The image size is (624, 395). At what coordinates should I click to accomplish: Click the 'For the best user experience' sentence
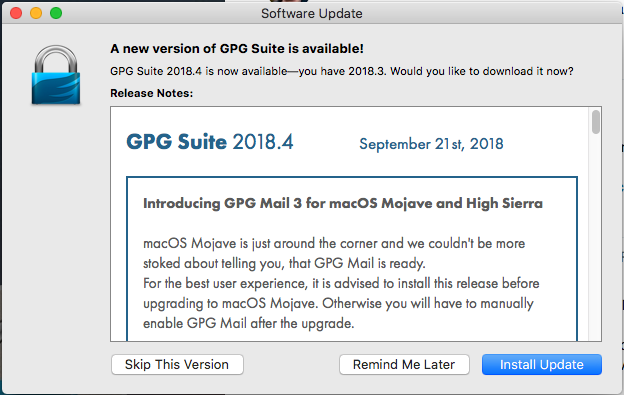tap(341, 284)
